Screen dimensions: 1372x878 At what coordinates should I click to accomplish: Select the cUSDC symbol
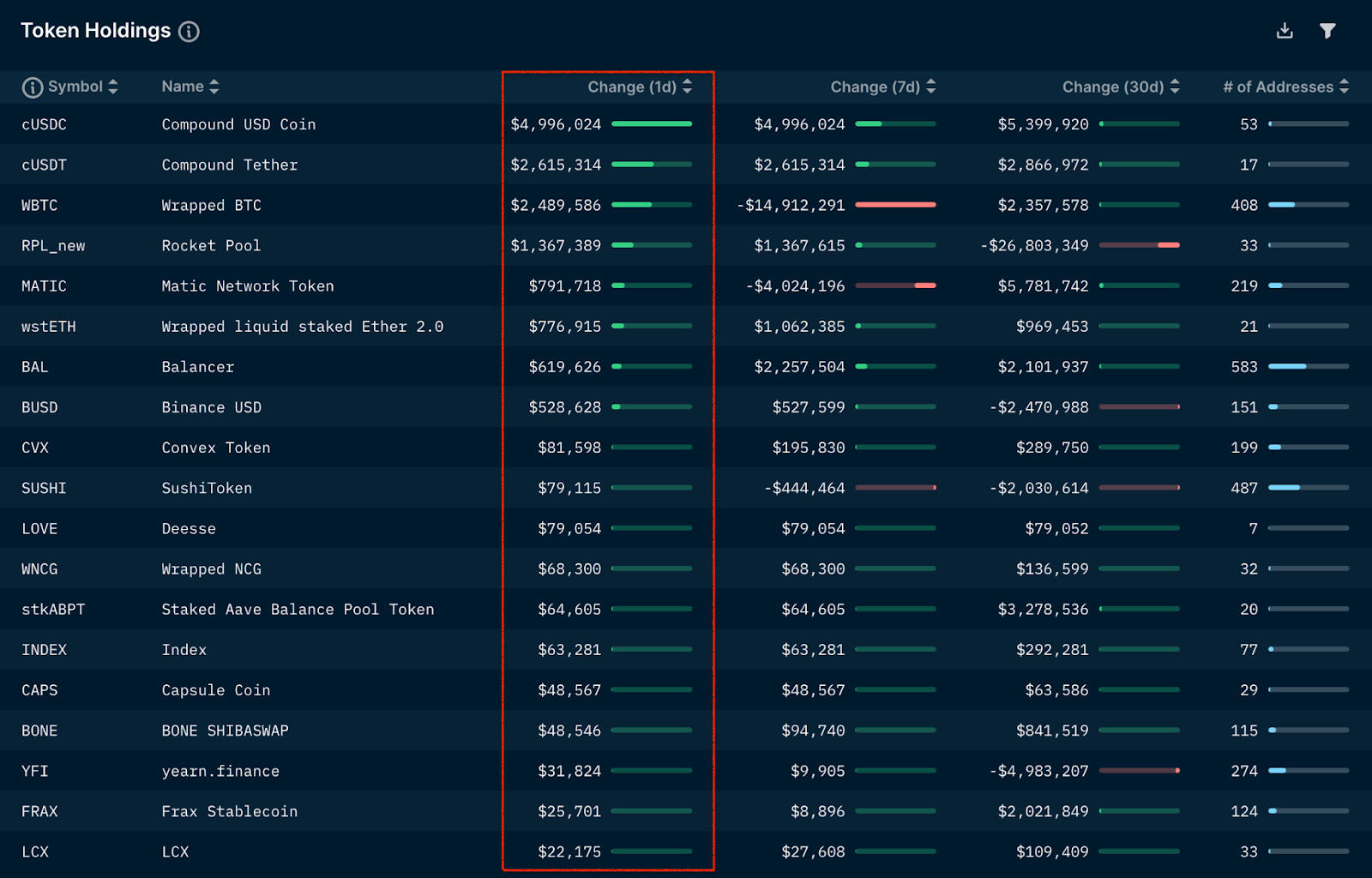pyautogui.click(x=44, y=124)
